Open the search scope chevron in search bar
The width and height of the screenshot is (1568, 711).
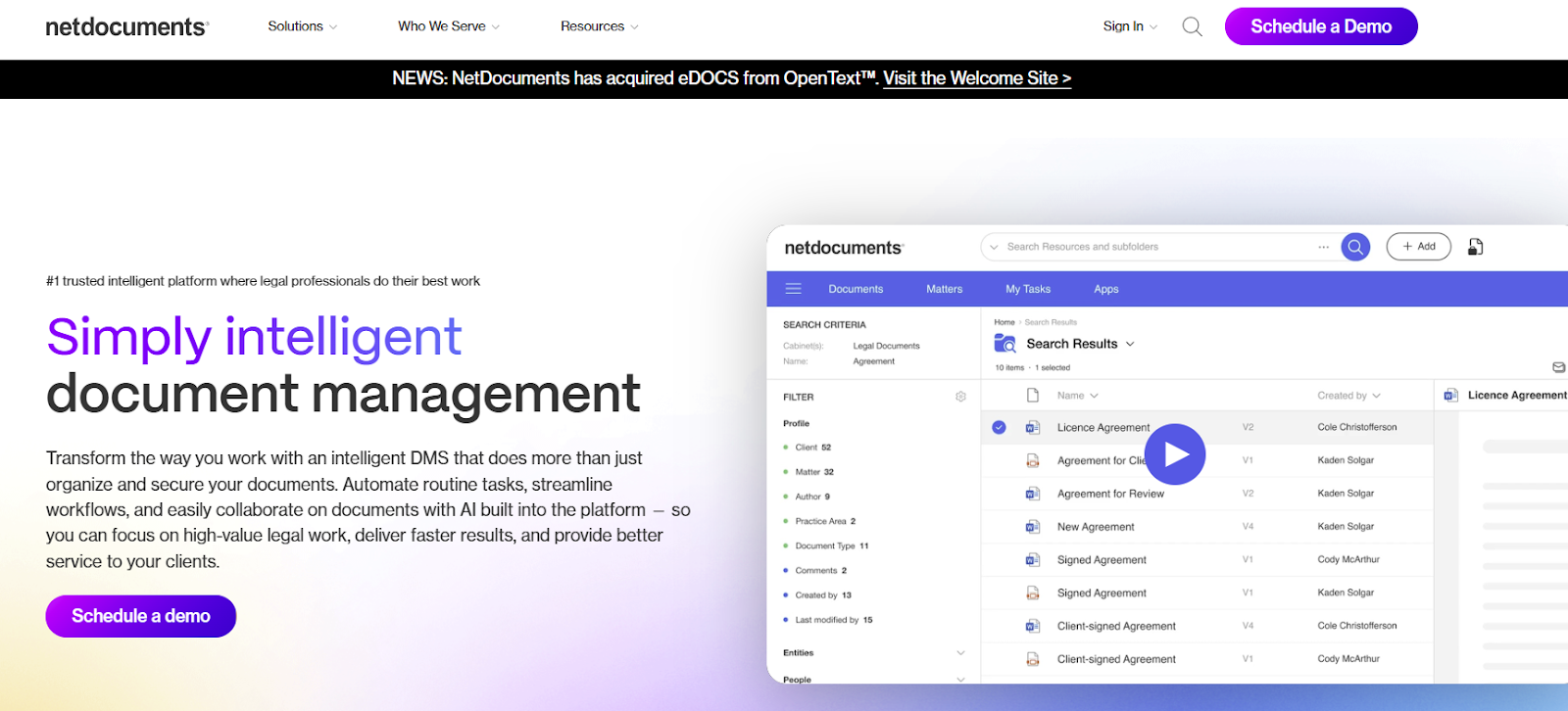[x=994, y=247]
